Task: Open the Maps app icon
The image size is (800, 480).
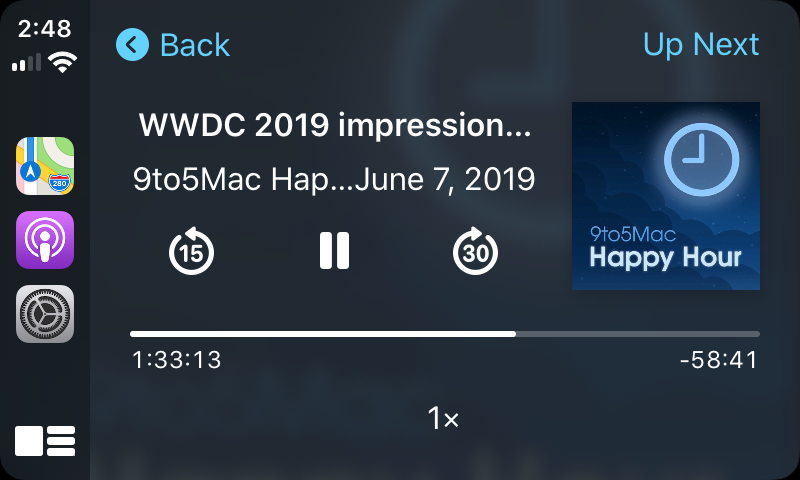Action: [45, 166]
